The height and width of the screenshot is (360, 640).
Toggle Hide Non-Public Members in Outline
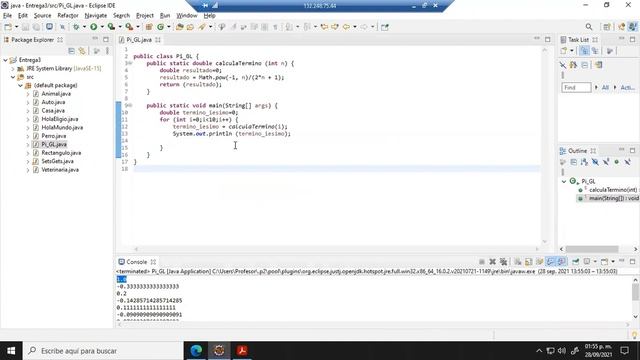click(617, 162)
